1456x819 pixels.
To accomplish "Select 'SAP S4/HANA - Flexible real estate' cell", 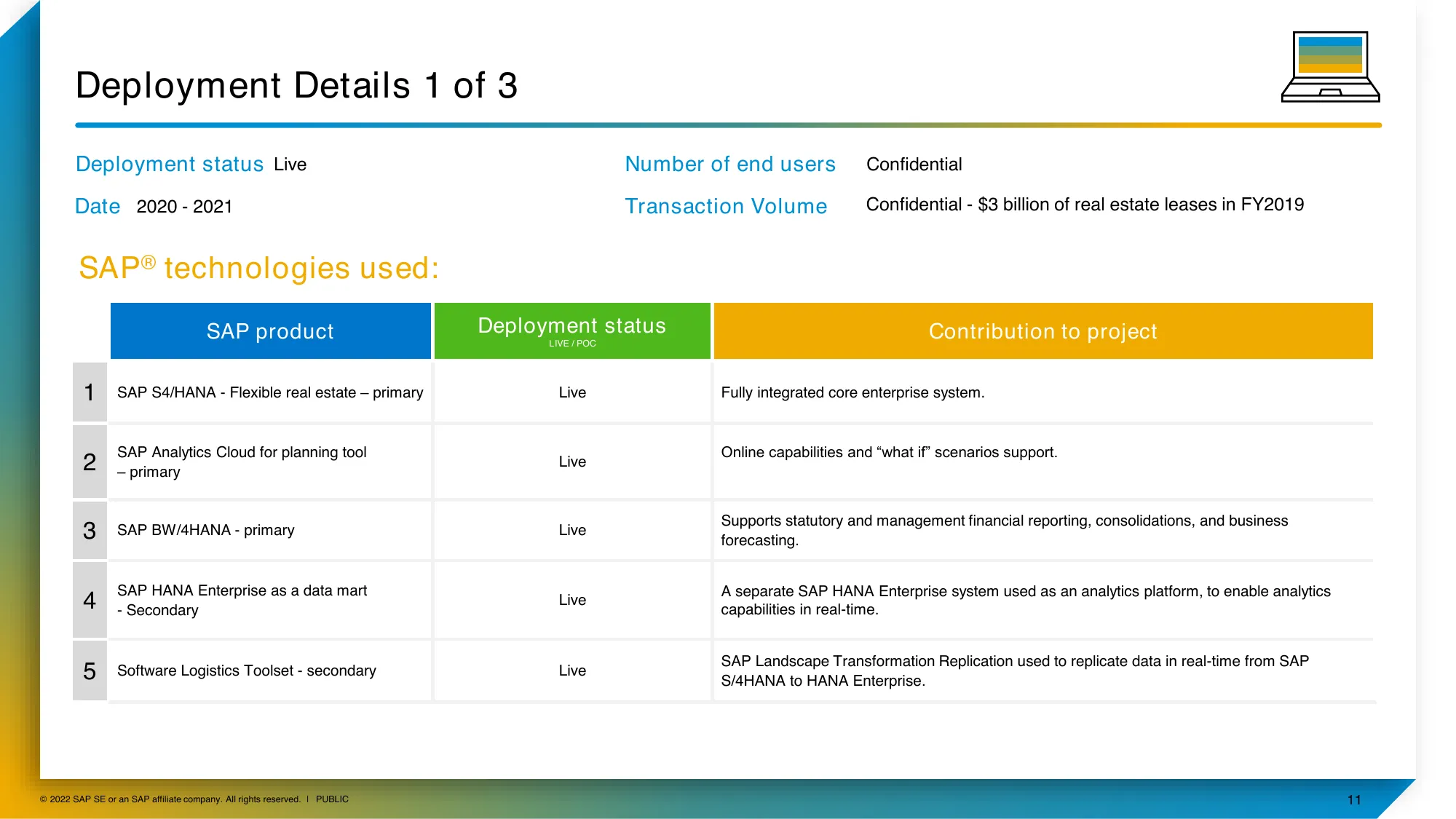I will click(270, 392).
